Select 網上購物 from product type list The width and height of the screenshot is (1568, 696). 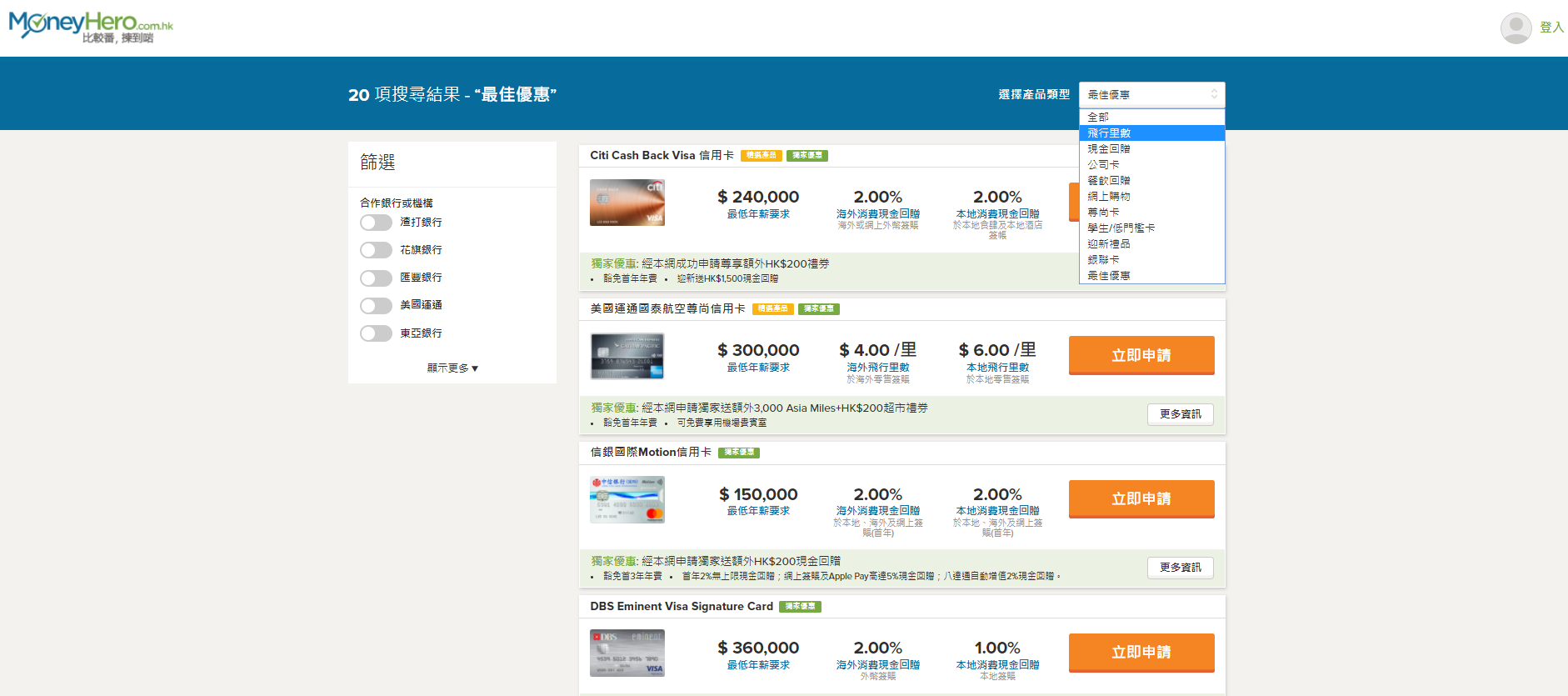[1151, 197]
